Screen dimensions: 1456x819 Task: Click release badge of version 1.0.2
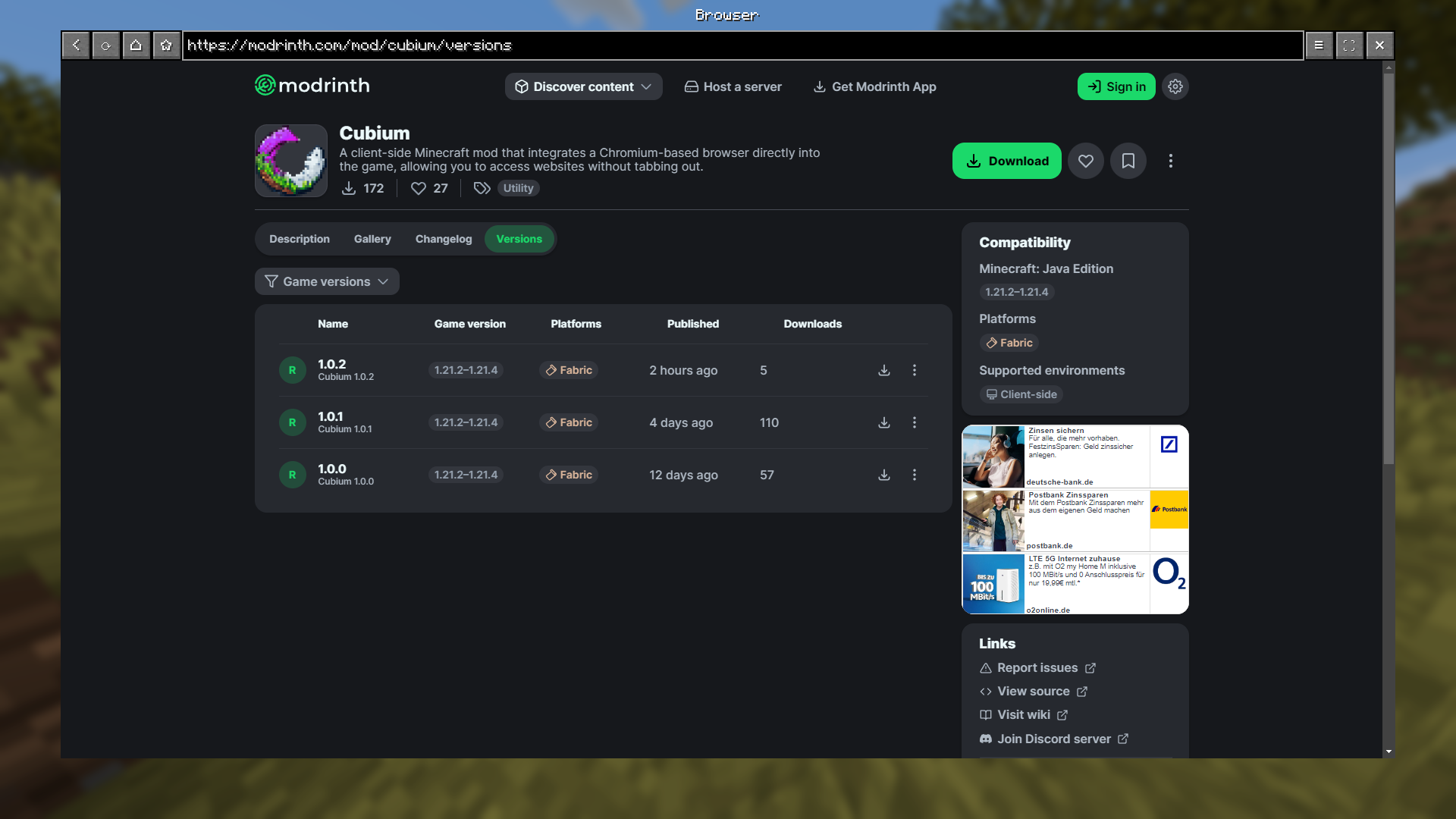[x=292, y=370]
